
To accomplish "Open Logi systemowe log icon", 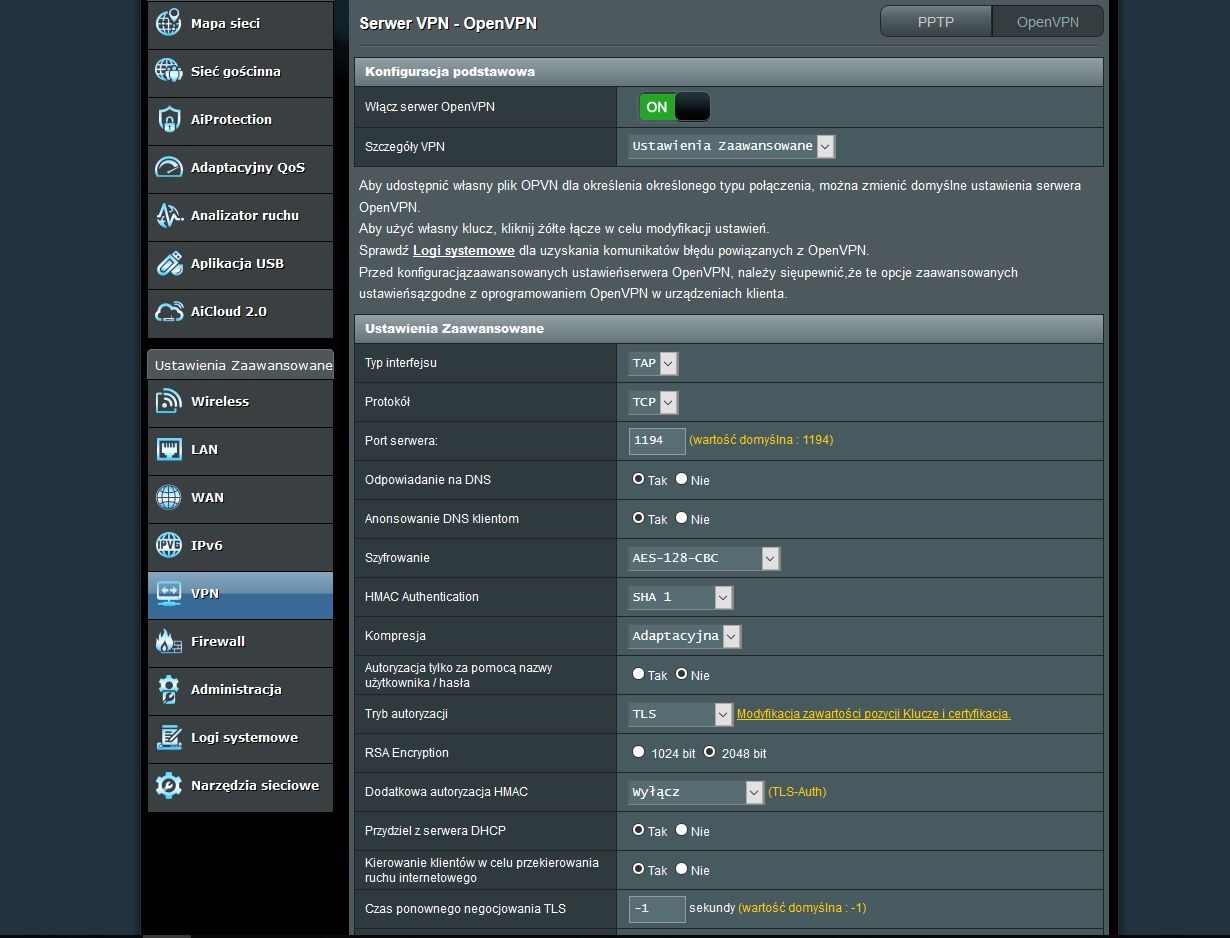I will [169, 737].
